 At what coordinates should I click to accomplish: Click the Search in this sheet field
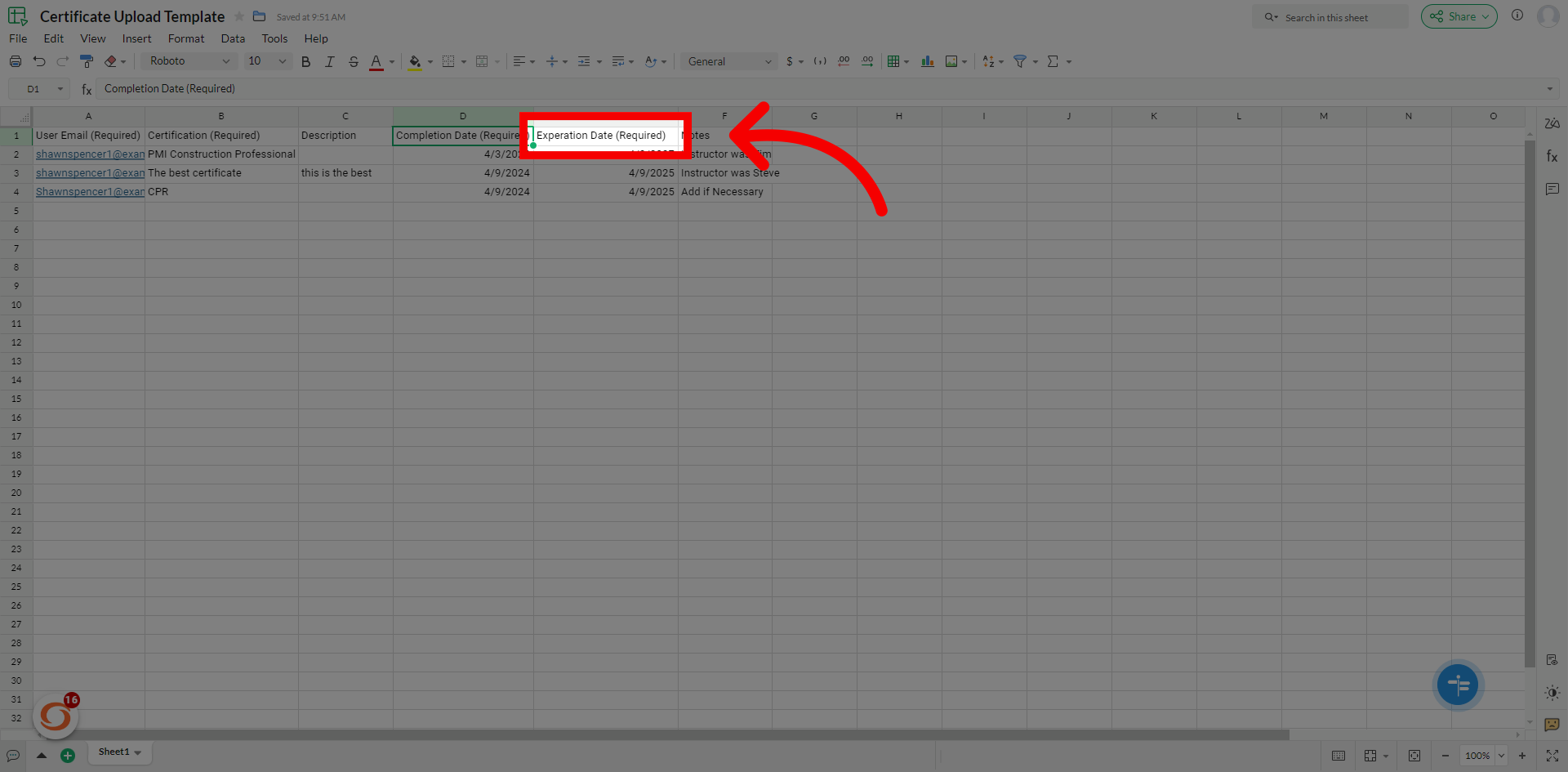1331,17
